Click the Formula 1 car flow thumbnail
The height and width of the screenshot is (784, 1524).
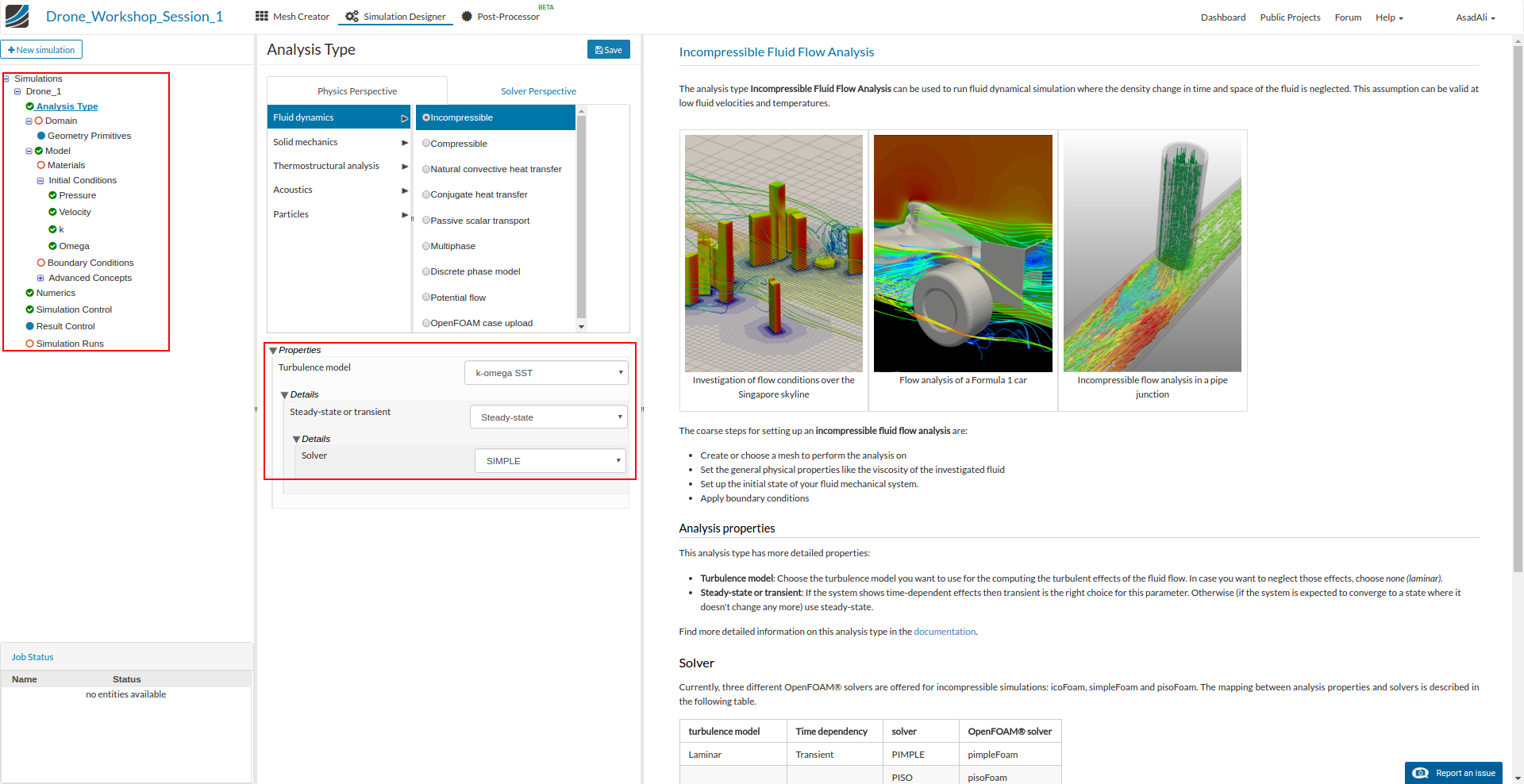point(963,253)
